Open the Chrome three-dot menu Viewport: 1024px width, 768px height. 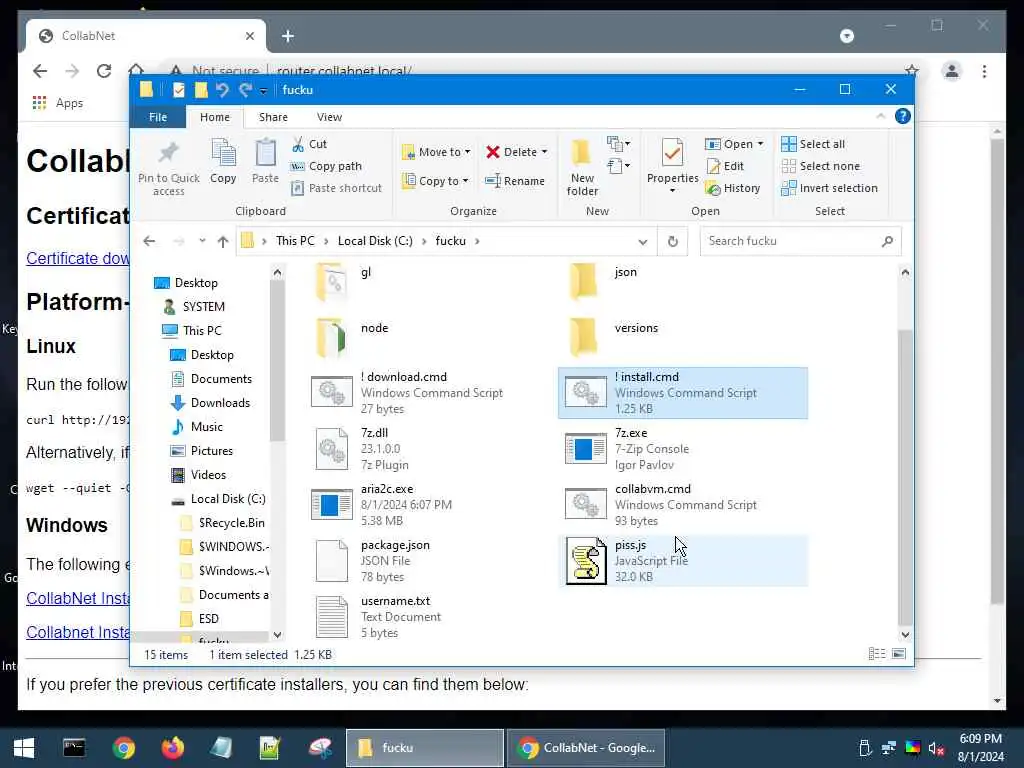(x=984, y=71)
